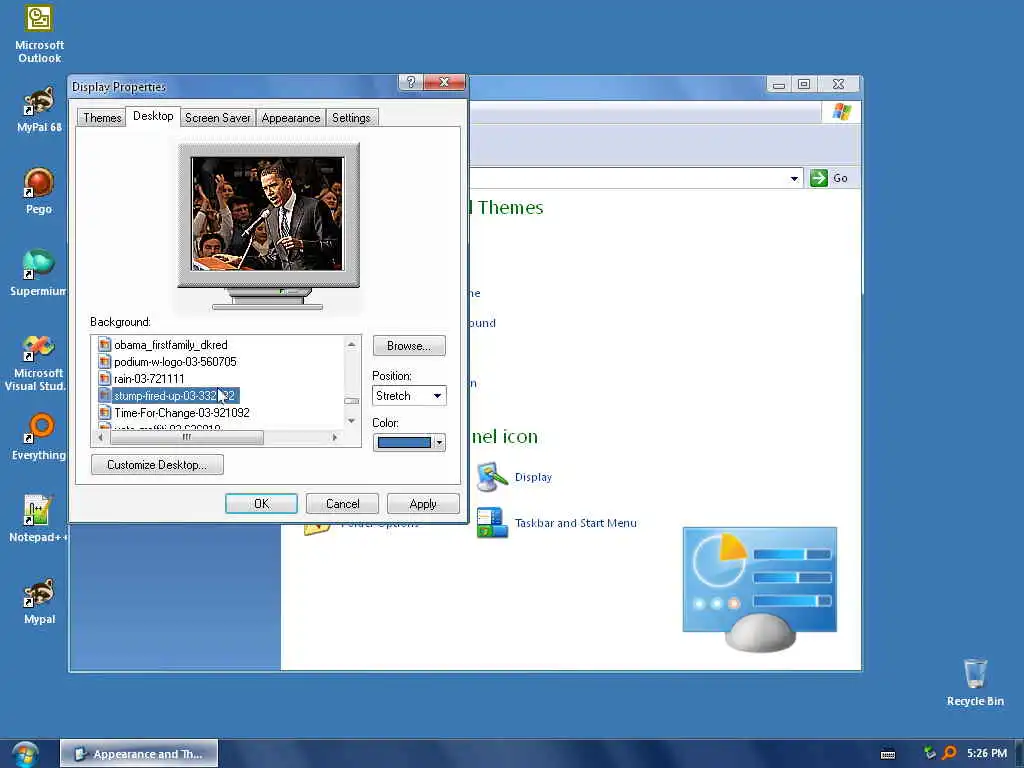Viewport: 1024px width, 768px height.
Task: Click the background list scroll down arrow
Action: [351, 421]
